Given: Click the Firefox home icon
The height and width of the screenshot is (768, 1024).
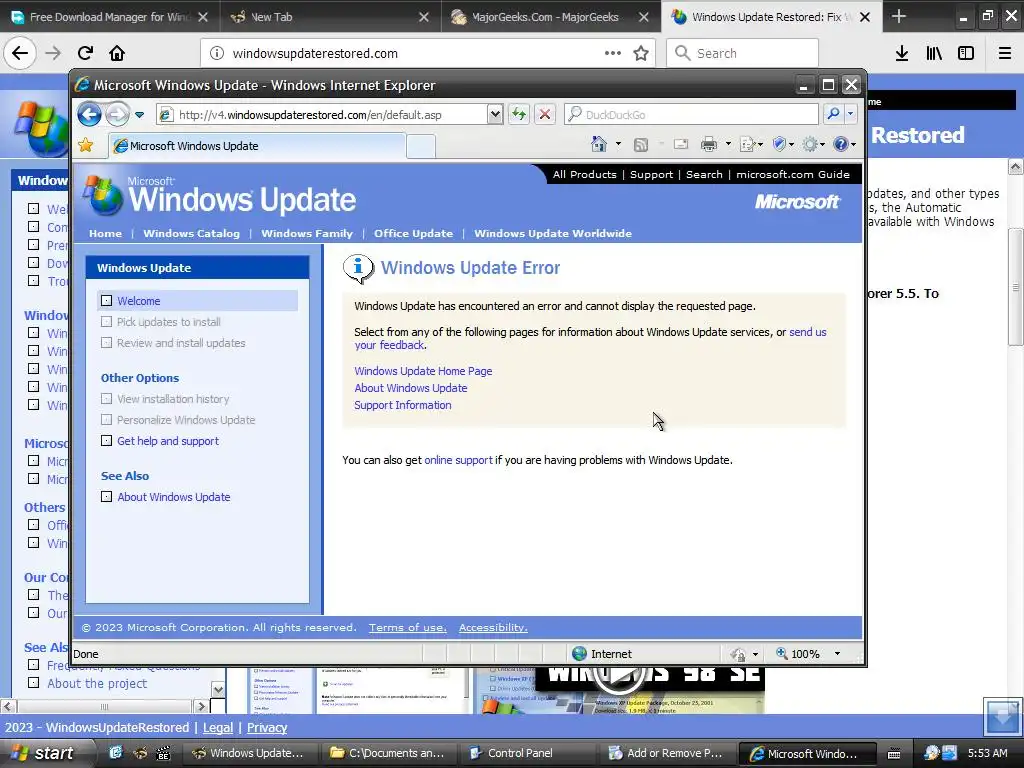Looking at the screenshot, I should pos(117,53).
